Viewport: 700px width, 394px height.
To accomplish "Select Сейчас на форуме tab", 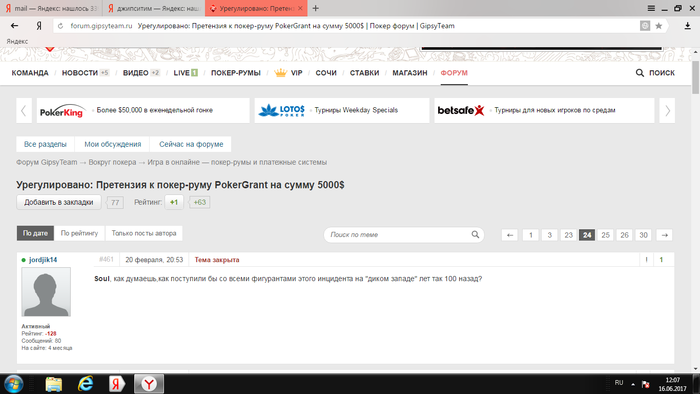I will (x=191, y=144).
